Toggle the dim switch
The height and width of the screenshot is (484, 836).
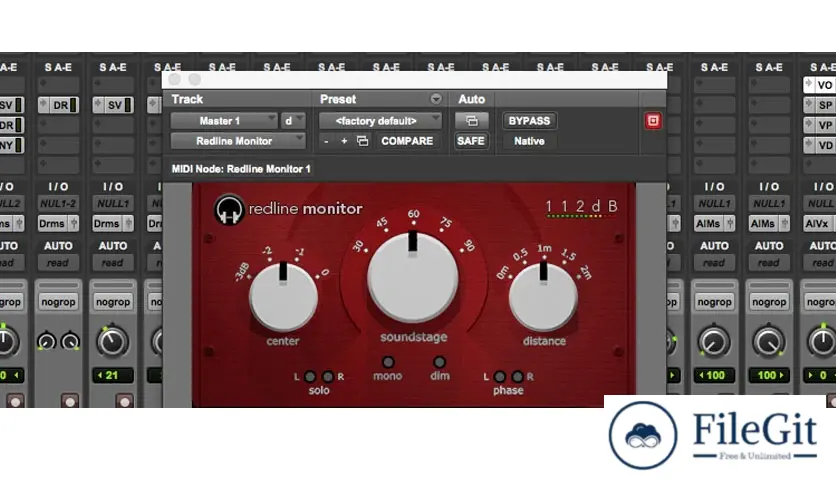click(x=439, y=362)
